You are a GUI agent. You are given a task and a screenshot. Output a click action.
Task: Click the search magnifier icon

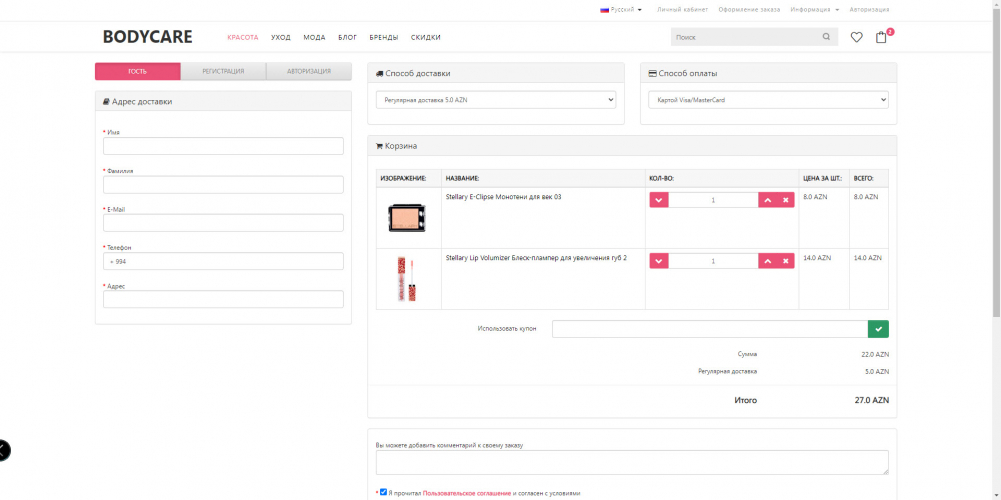[x=826, y=37]
